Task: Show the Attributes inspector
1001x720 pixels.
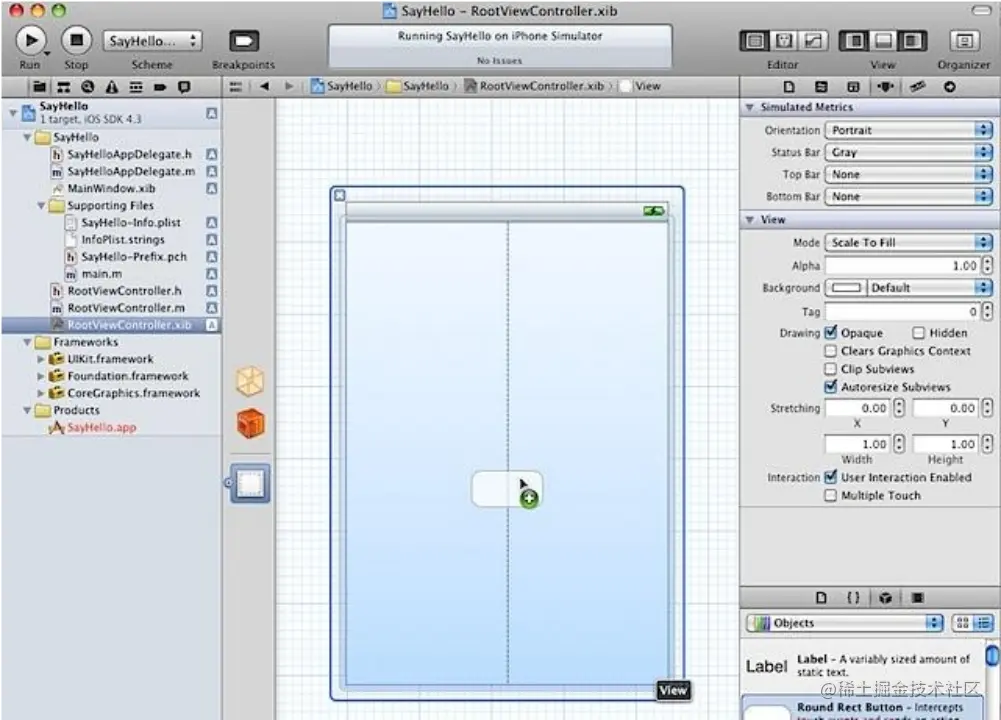Action: 885,87
